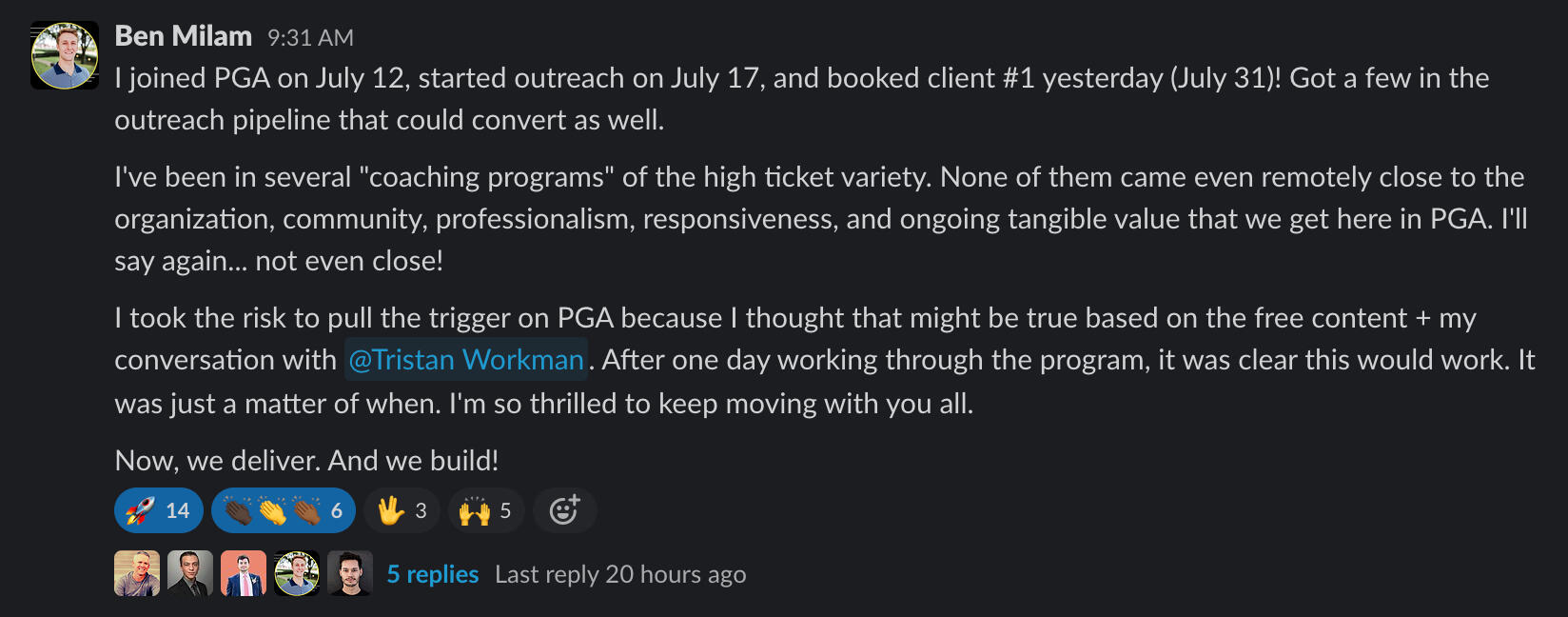The width and height of the screenshot is (1568, 617).
Task: Toggle the clapping hands reaction
Action: [x=283, y=511]
